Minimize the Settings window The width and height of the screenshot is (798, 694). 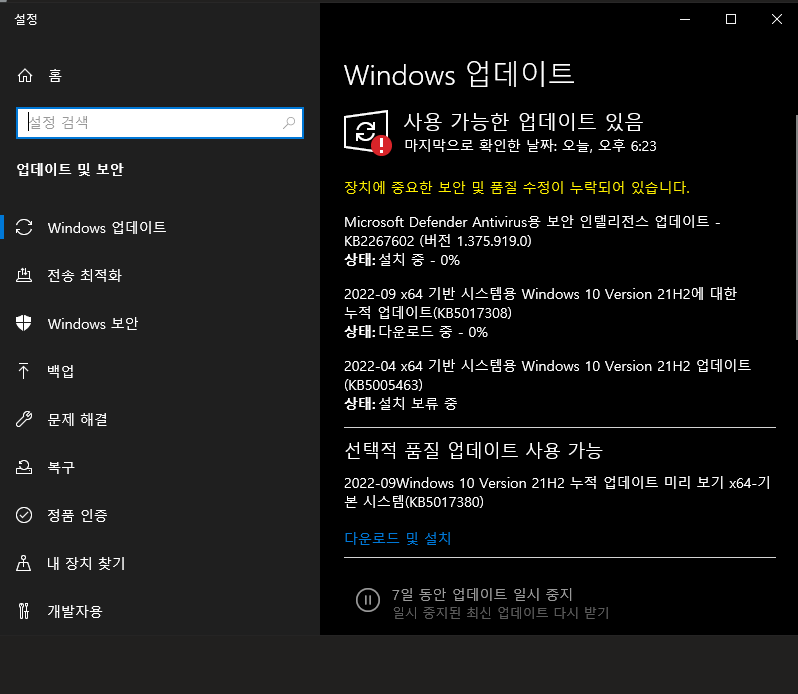(x=685, y=19)
